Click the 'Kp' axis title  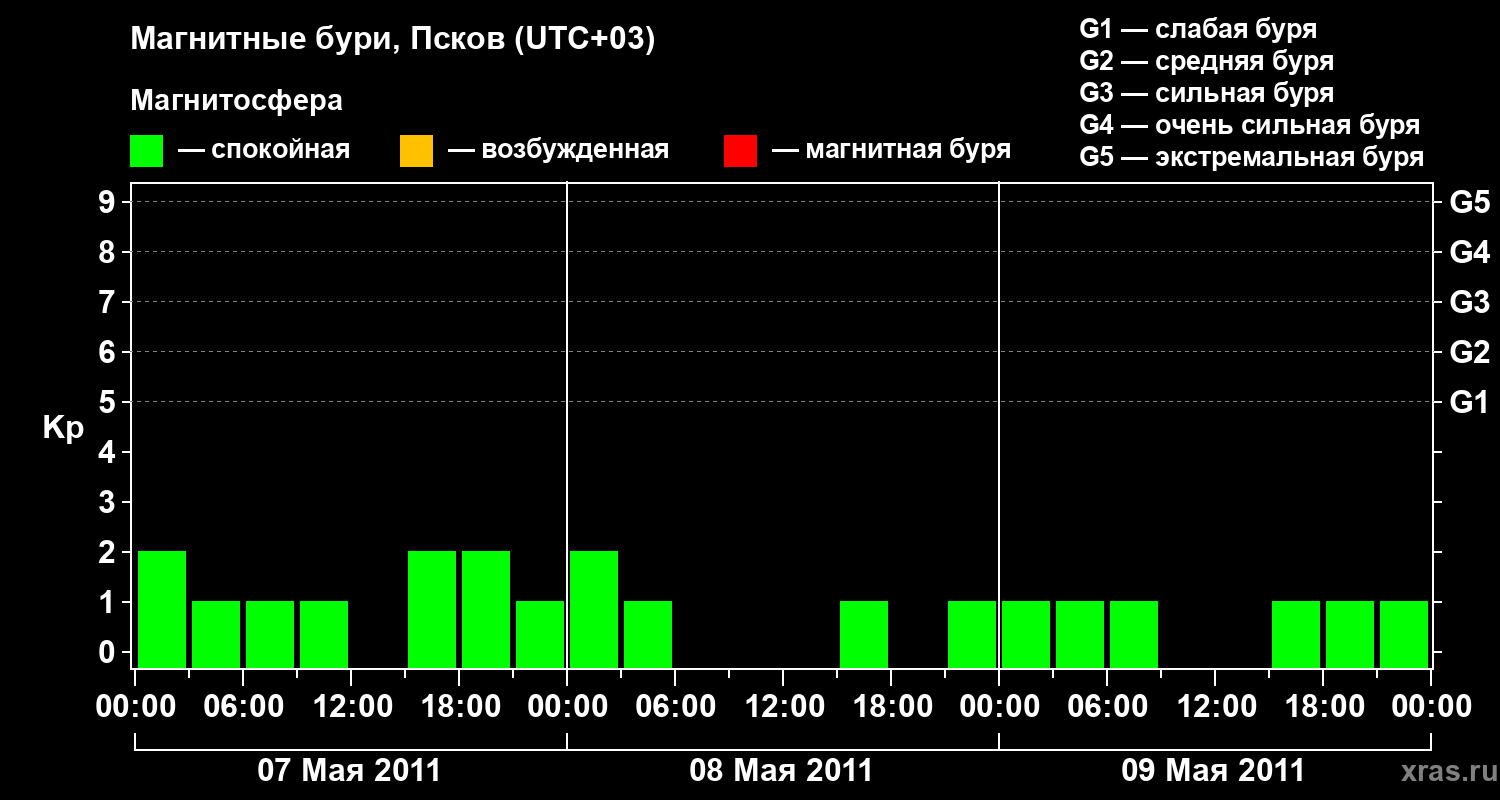pos(63,428)
